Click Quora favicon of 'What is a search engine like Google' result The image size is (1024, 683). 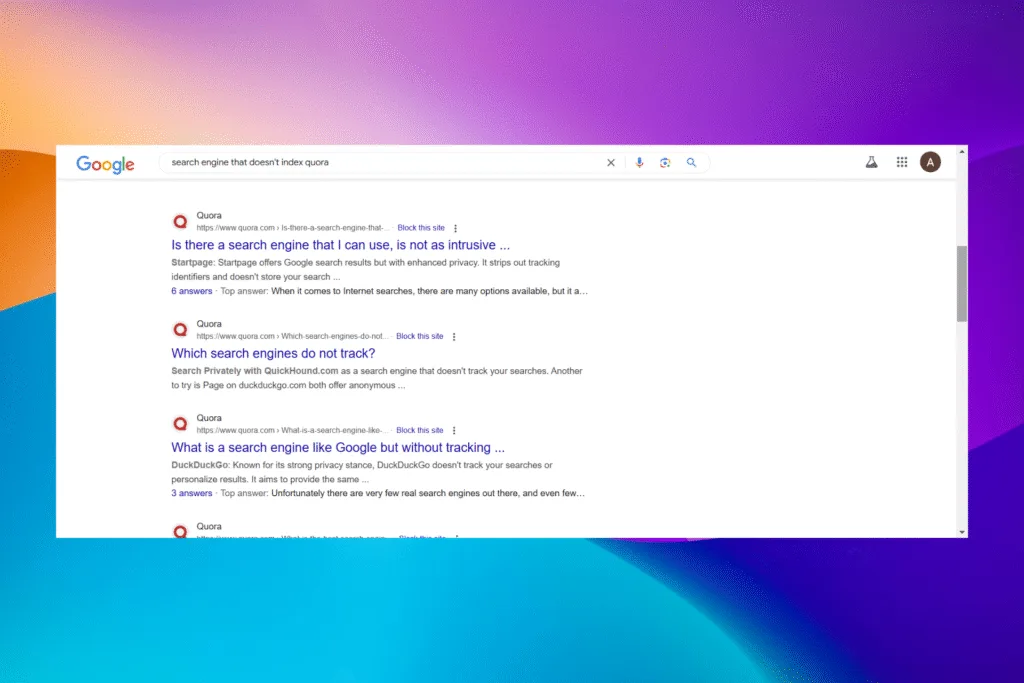180,424
